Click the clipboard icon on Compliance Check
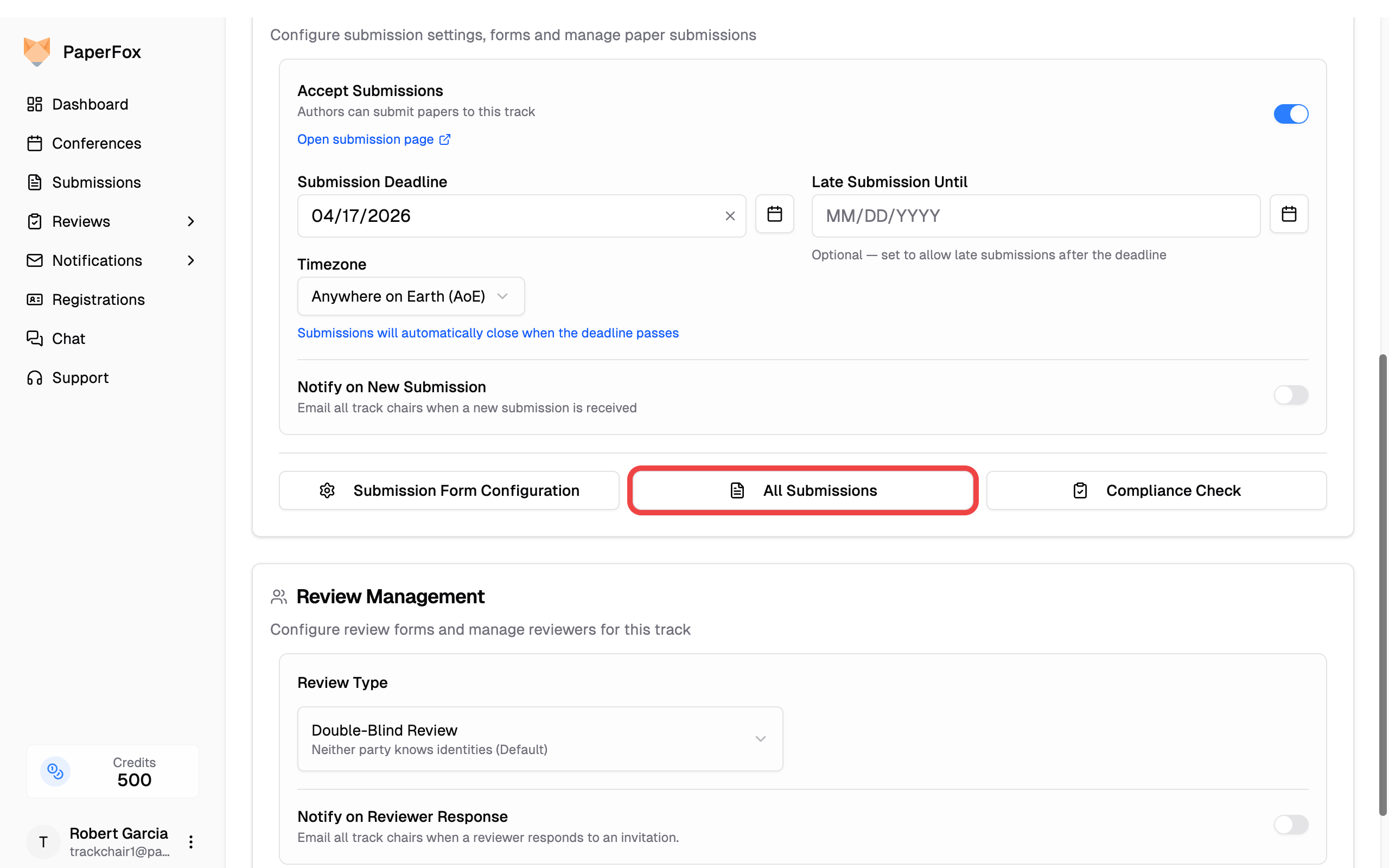Viewport: 1389px width, 868px height. click(1080, 490)
